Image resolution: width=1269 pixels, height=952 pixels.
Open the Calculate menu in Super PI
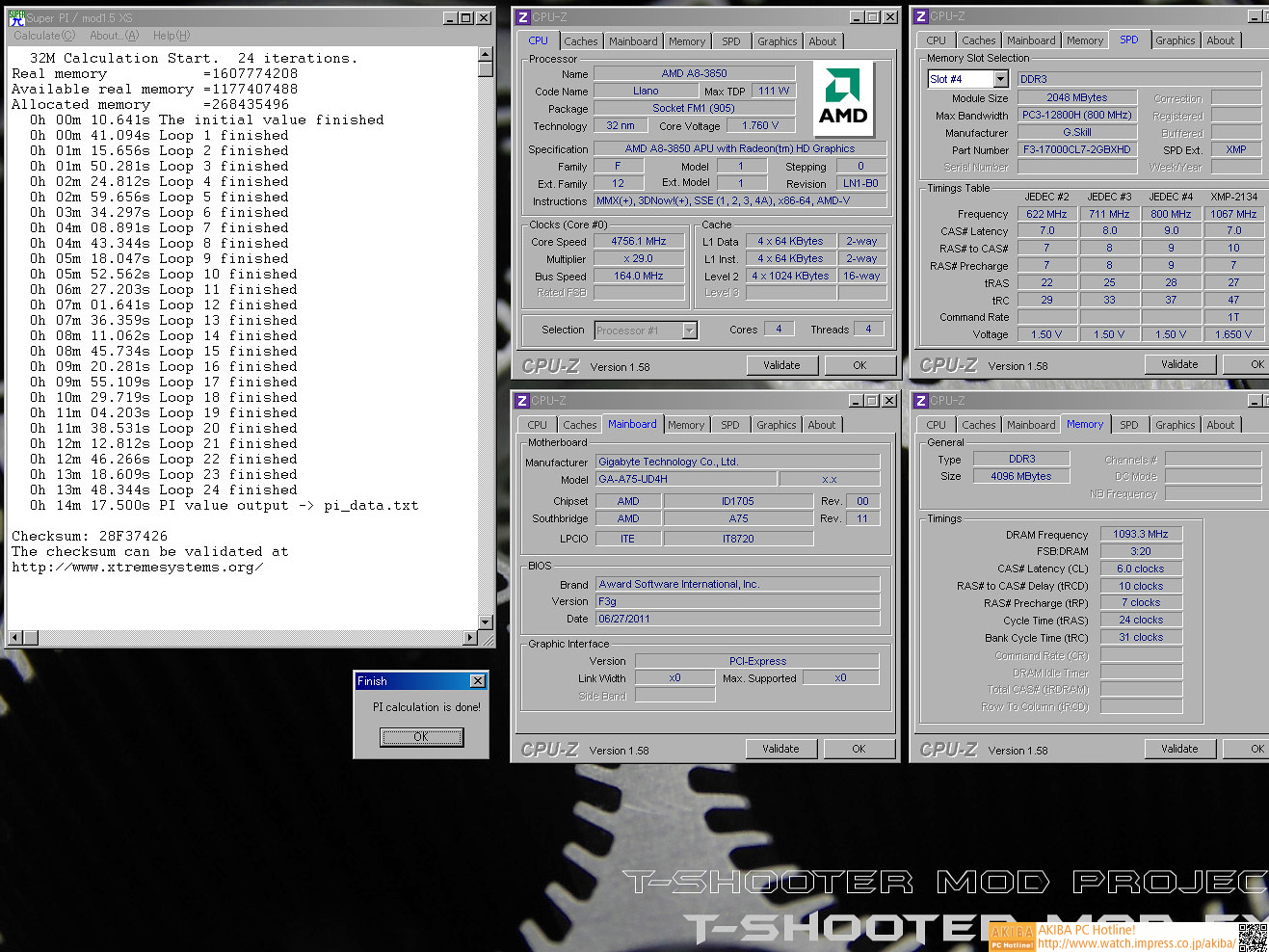pos(44,36)
